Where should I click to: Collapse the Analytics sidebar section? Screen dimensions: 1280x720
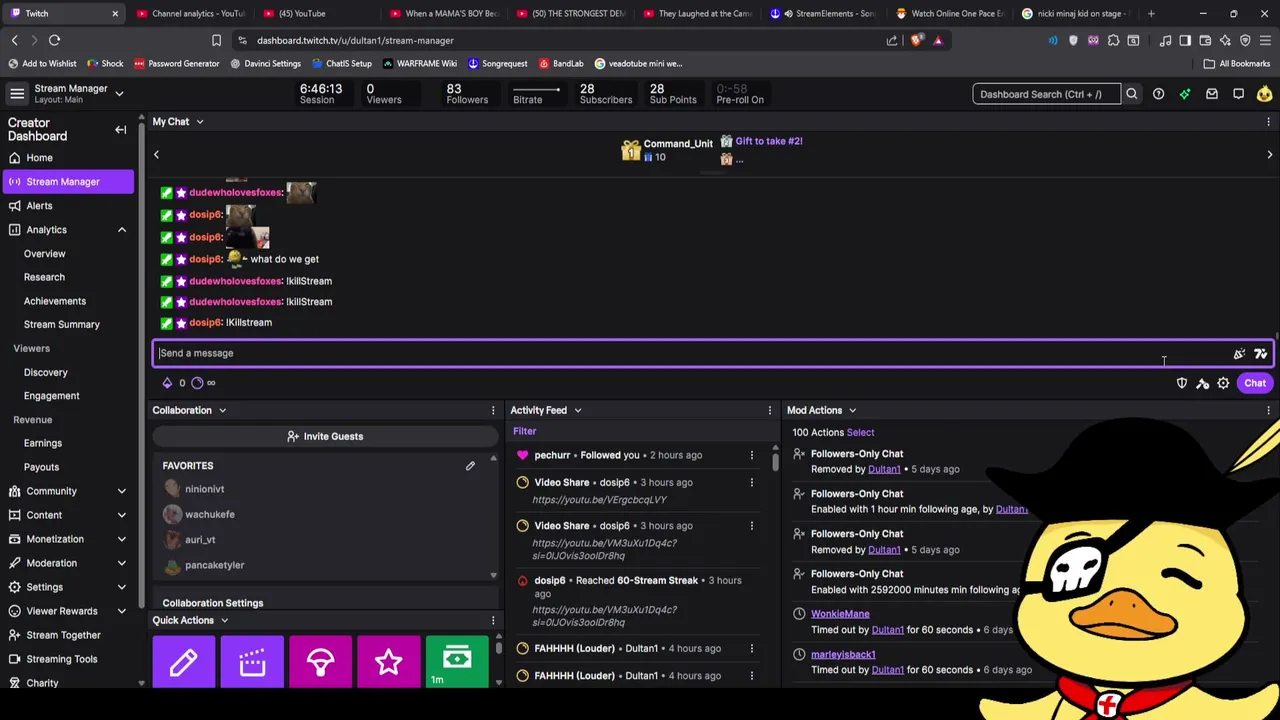[122, 230]
